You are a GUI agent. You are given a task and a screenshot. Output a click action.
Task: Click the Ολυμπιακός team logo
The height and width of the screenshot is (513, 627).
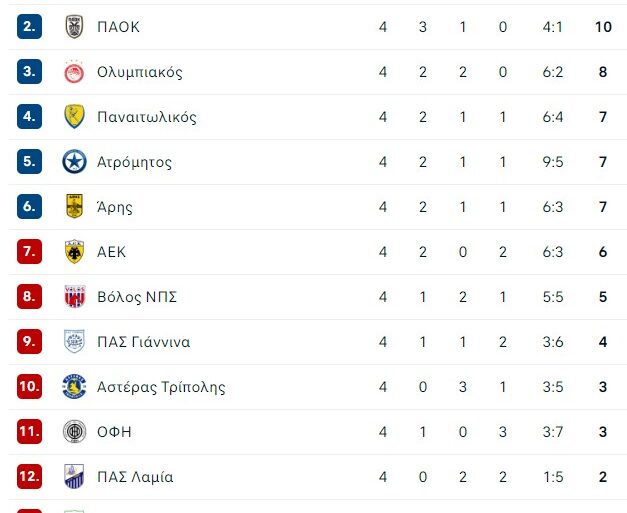(x=74, y=72)
